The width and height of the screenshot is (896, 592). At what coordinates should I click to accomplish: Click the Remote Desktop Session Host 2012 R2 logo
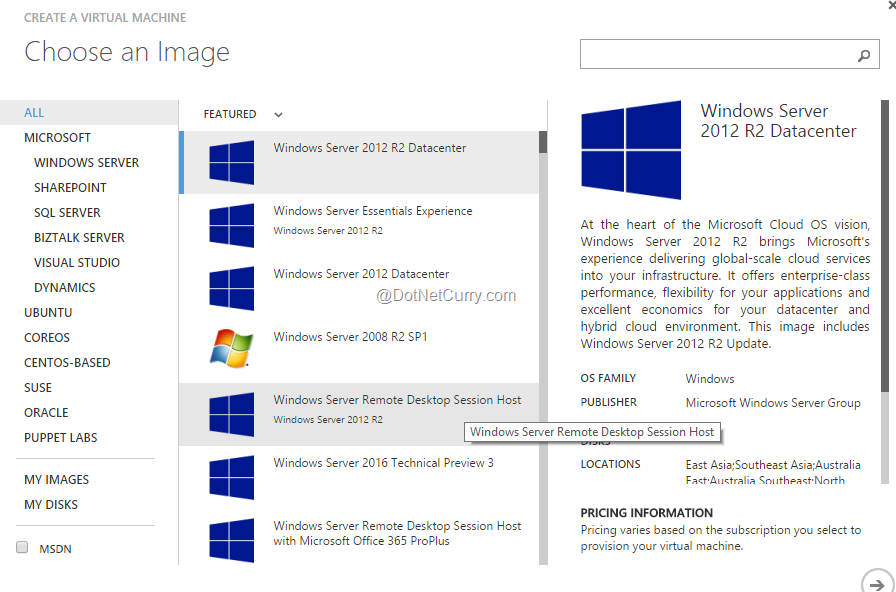(231, 414)
